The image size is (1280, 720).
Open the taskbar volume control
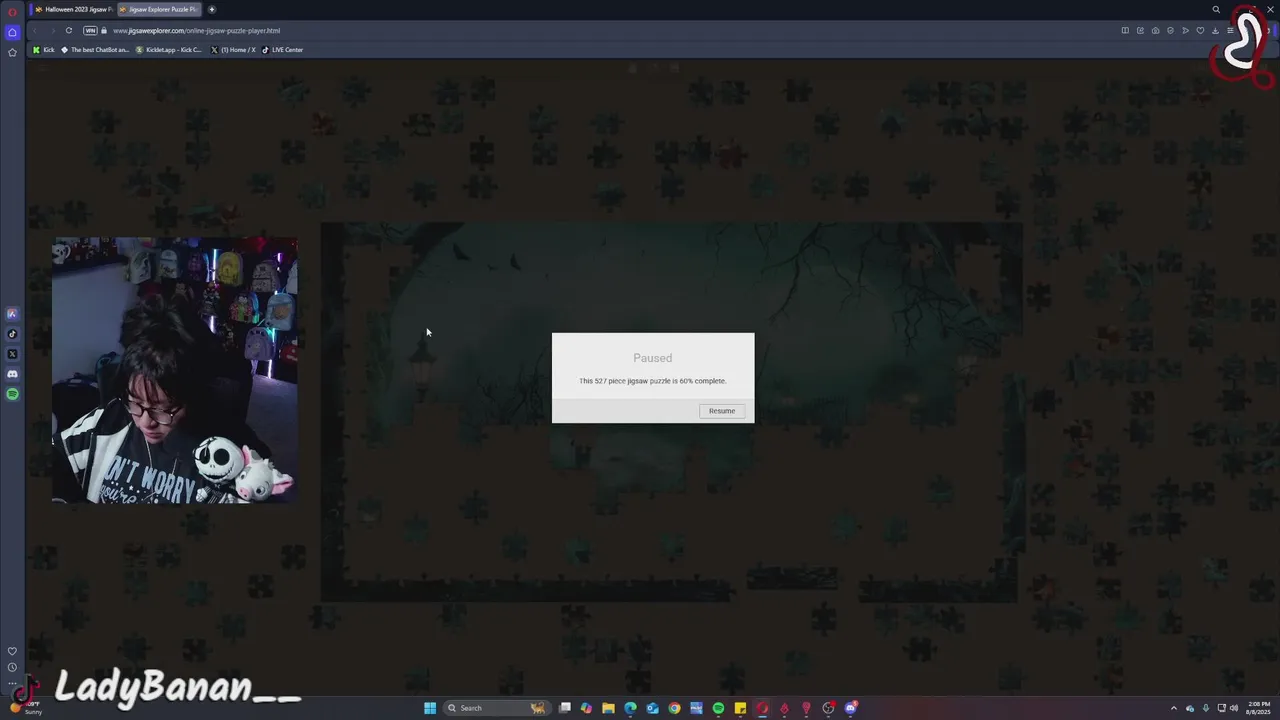[1234, 708]
